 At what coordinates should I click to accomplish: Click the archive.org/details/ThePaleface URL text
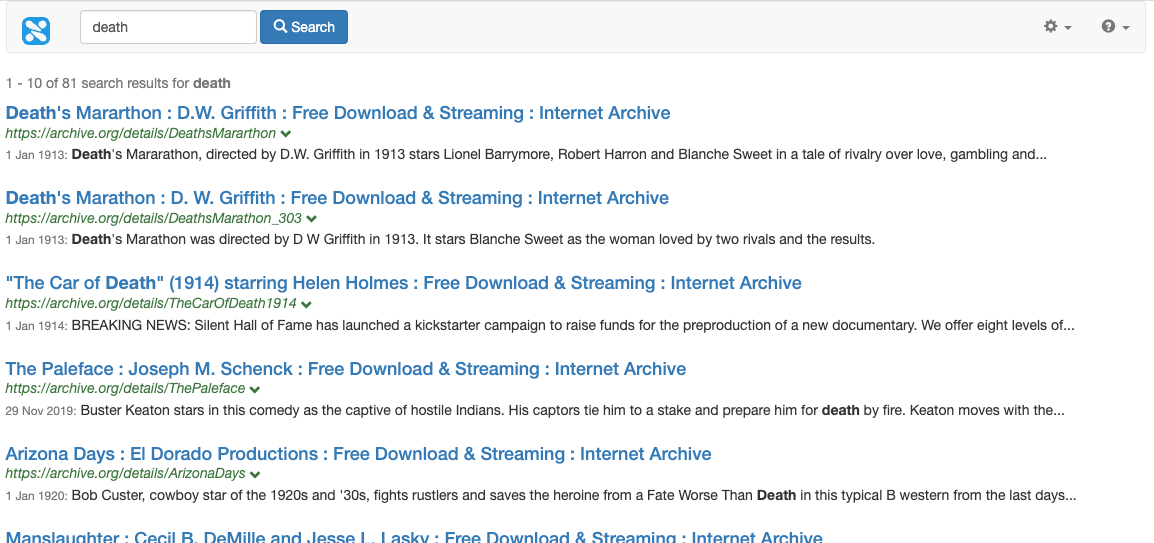point(125,388)
